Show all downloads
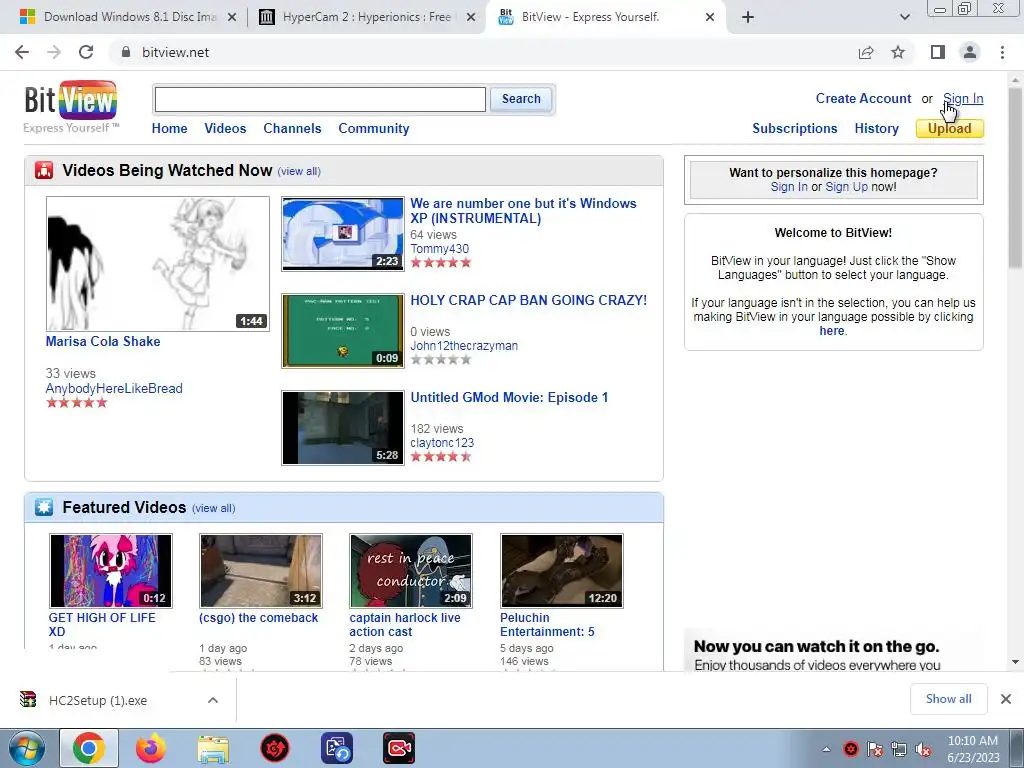This screenshot has height=768, width=1024. pos(948,699)
